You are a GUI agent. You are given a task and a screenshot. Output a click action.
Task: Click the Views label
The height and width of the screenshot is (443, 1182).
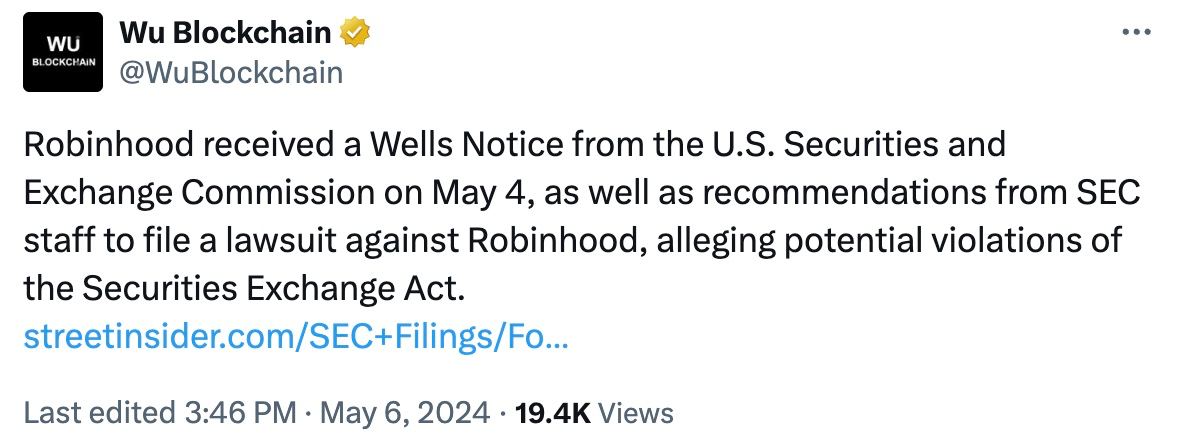tap(636, 412)
